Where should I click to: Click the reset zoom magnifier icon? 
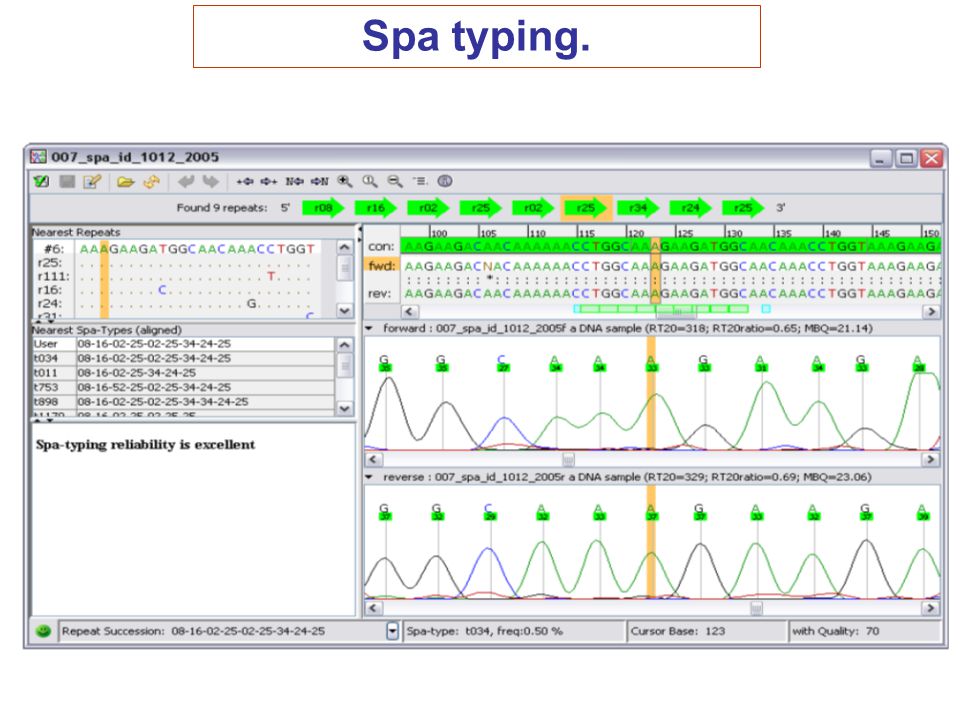pos(370,181)
